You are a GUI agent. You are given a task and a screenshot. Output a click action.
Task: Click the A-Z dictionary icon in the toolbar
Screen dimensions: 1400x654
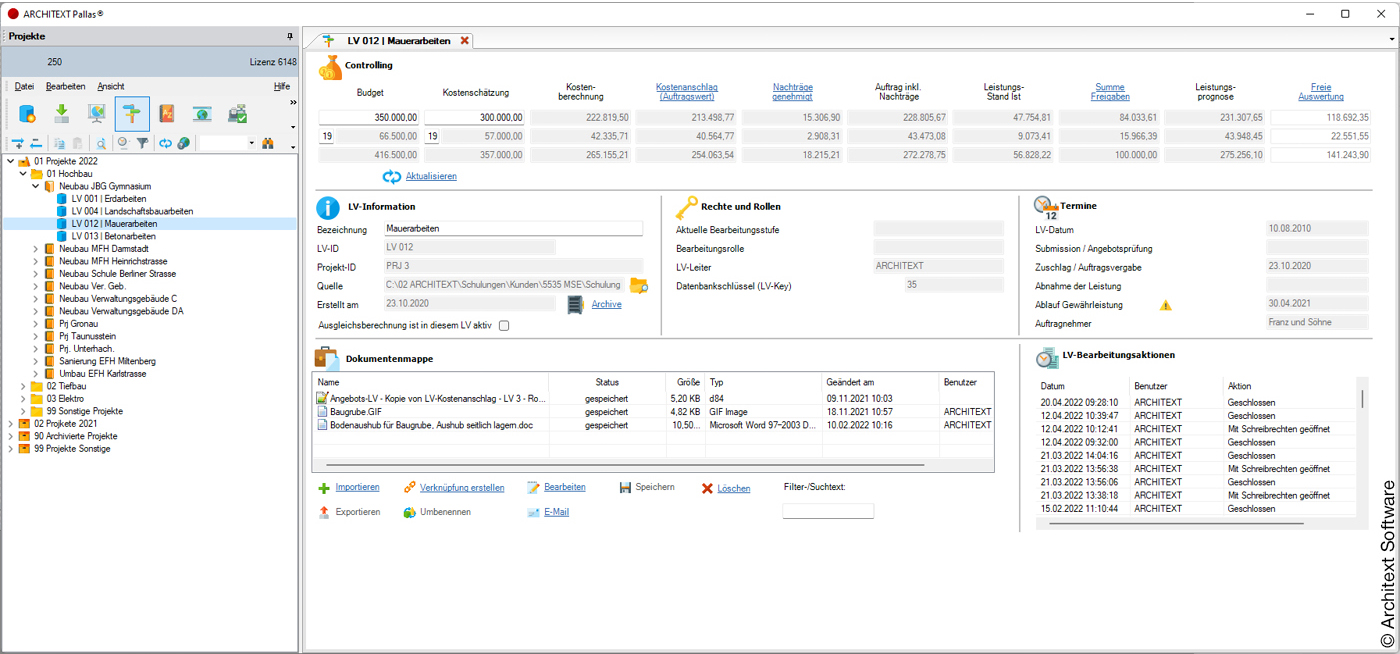pos(166,114)
